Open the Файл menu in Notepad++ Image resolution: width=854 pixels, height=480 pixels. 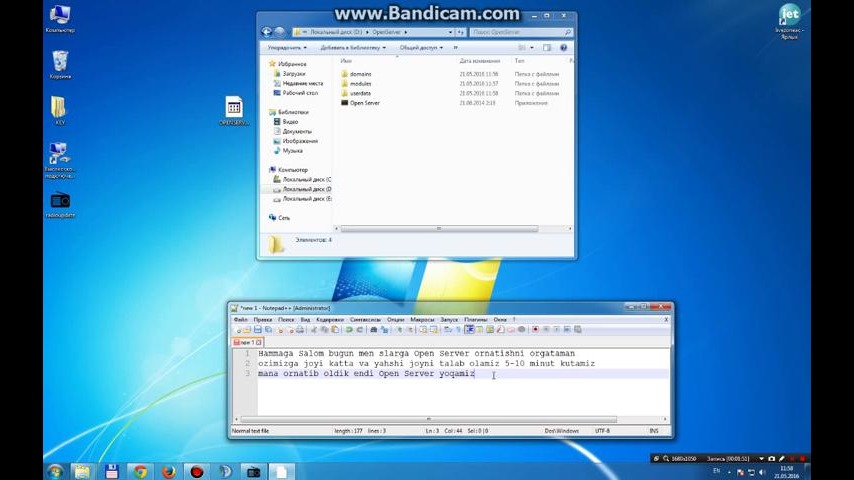point(240,319)
